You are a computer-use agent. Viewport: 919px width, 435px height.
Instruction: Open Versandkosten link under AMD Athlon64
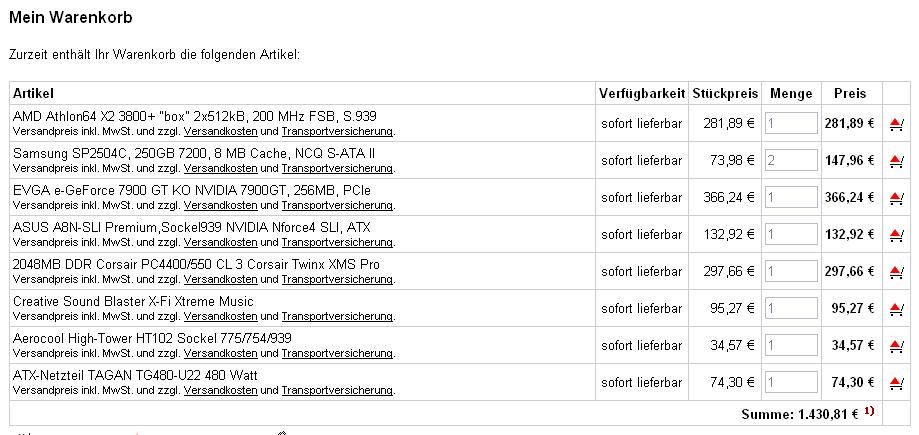(x=220, y=131)
